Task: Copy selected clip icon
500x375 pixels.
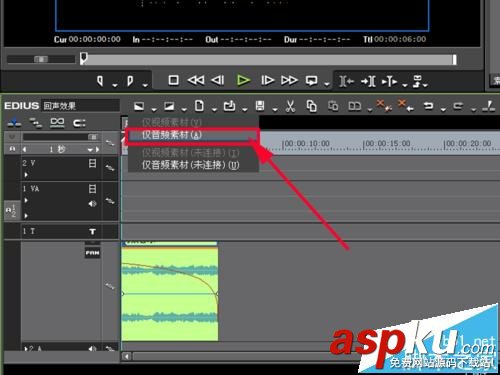Action: (x=311, y=106)
